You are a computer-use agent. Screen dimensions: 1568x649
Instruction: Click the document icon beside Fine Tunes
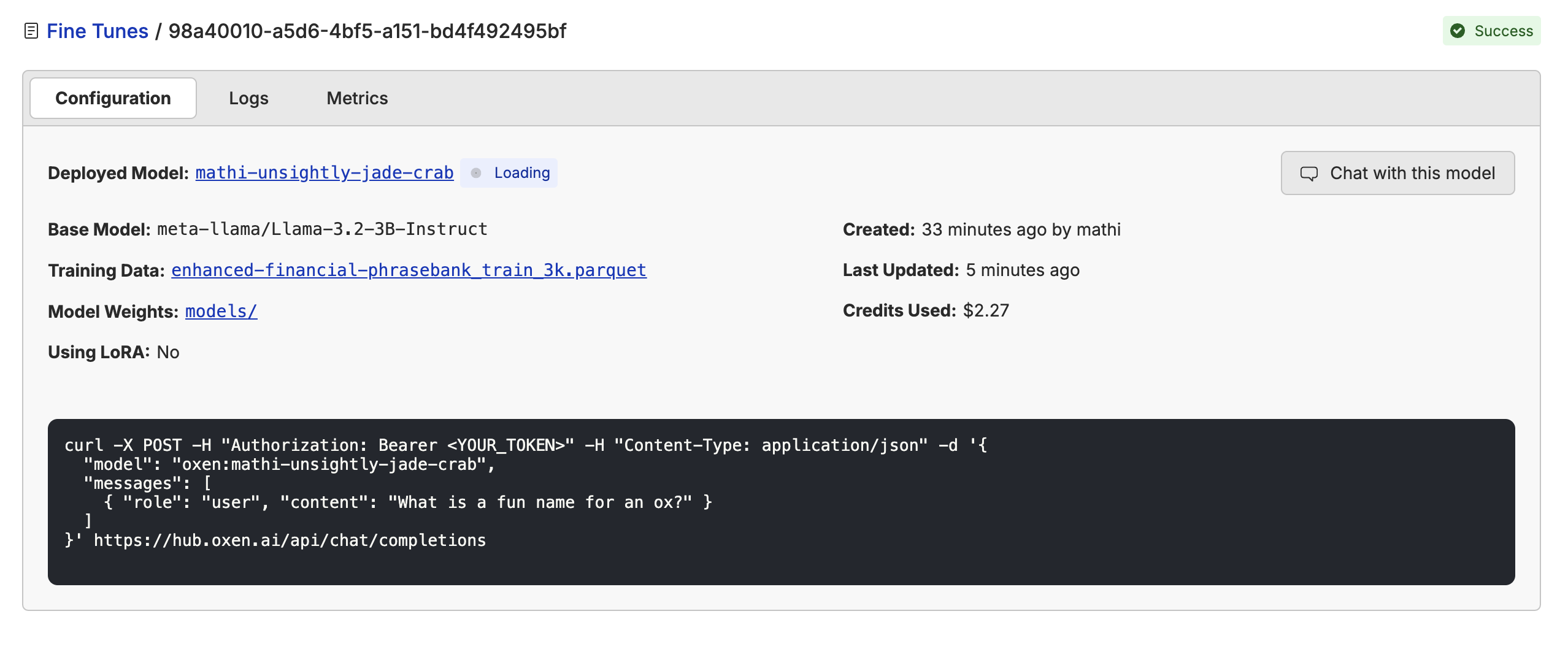pyautogui.click(x=30, y=30)
